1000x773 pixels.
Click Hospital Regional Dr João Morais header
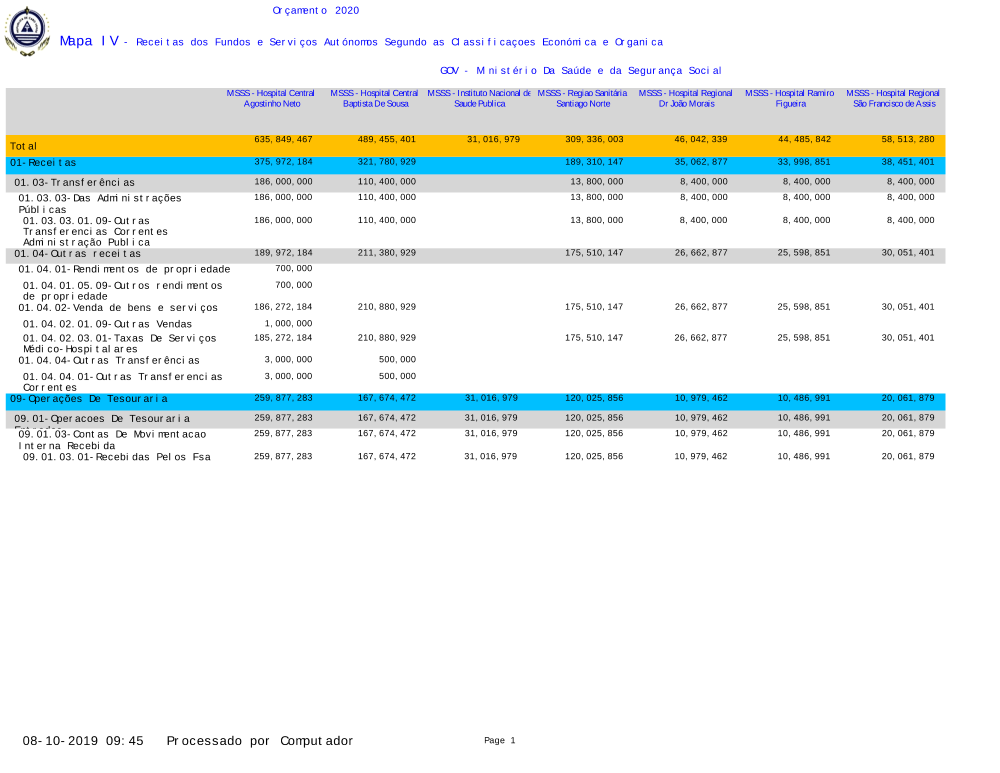[686, 98]
